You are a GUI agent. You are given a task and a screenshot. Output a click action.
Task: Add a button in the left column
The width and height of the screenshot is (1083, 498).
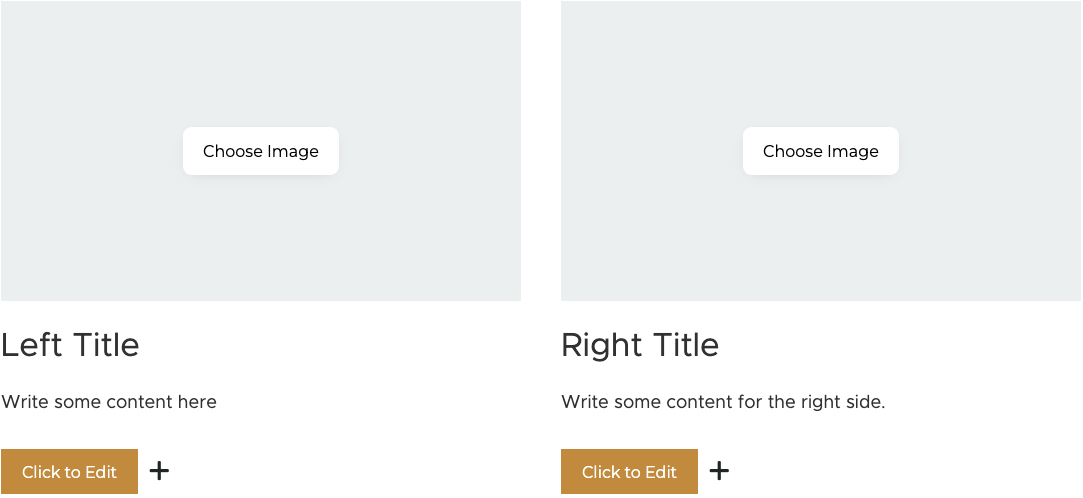pos(160,471)
